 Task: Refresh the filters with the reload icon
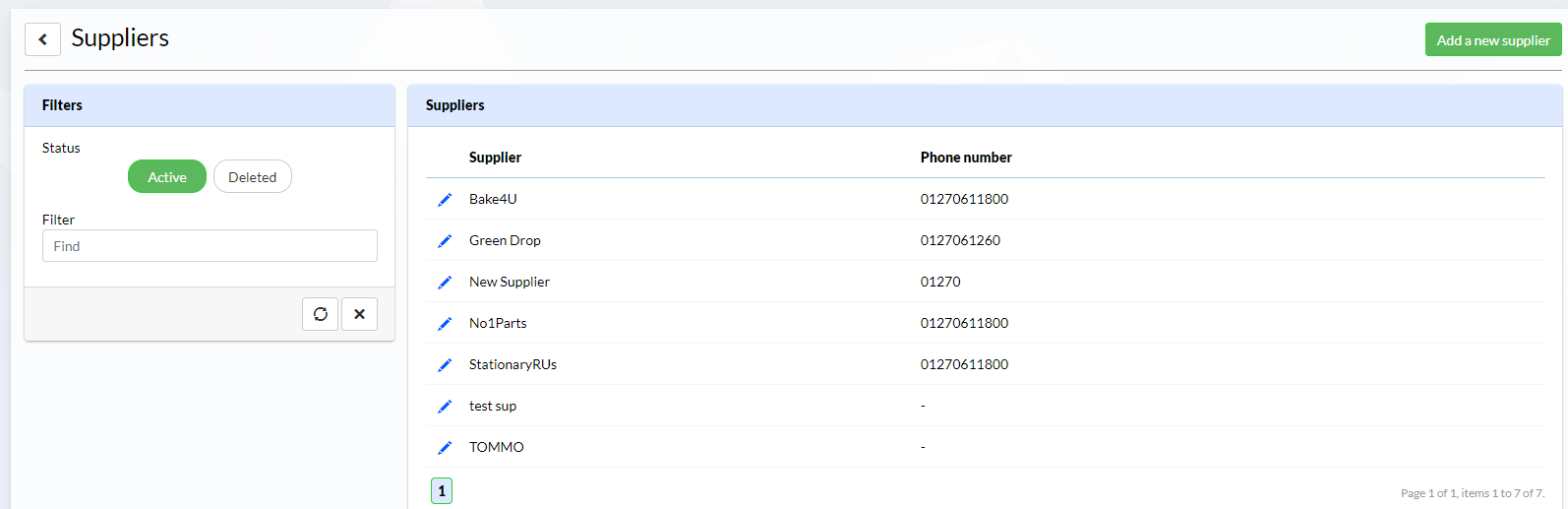click(321, 314)
